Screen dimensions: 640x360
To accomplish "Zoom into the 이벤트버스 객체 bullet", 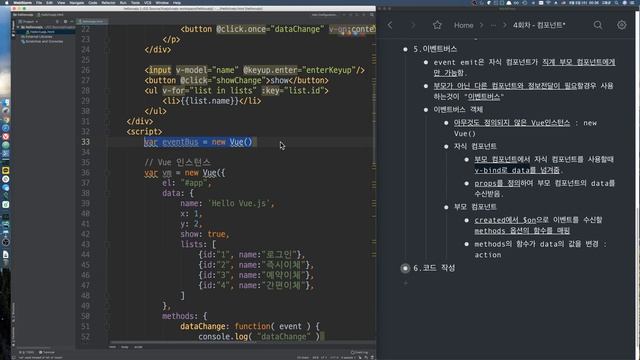I will 426,110.
